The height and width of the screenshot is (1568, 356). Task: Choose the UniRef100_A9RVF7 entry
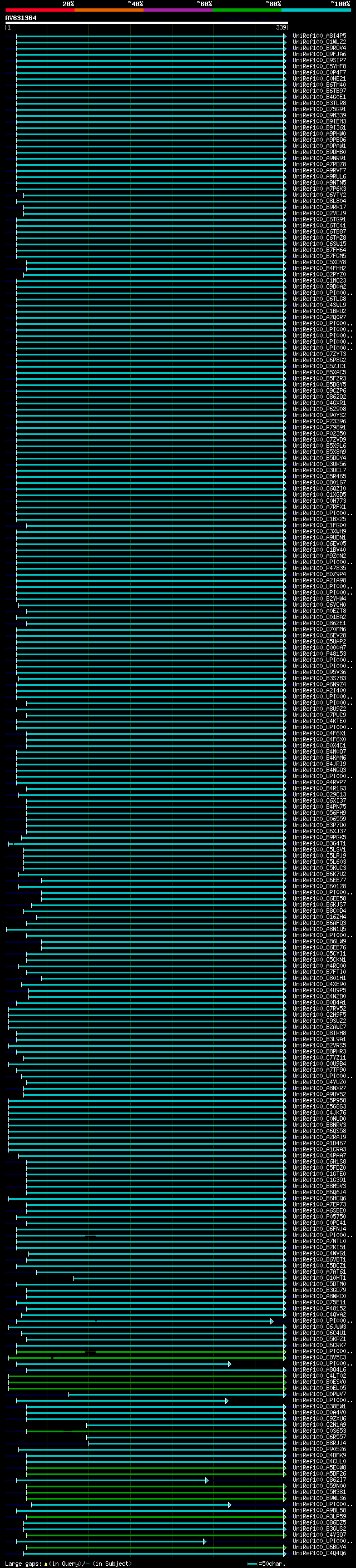tap(319, 170)
